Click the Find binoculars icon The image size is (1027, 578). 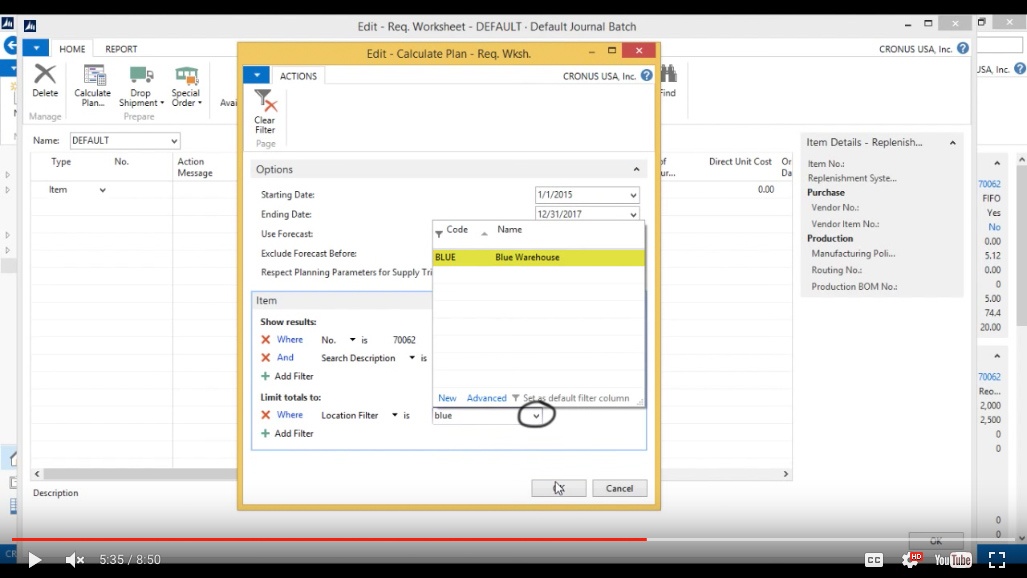(669, 73)
